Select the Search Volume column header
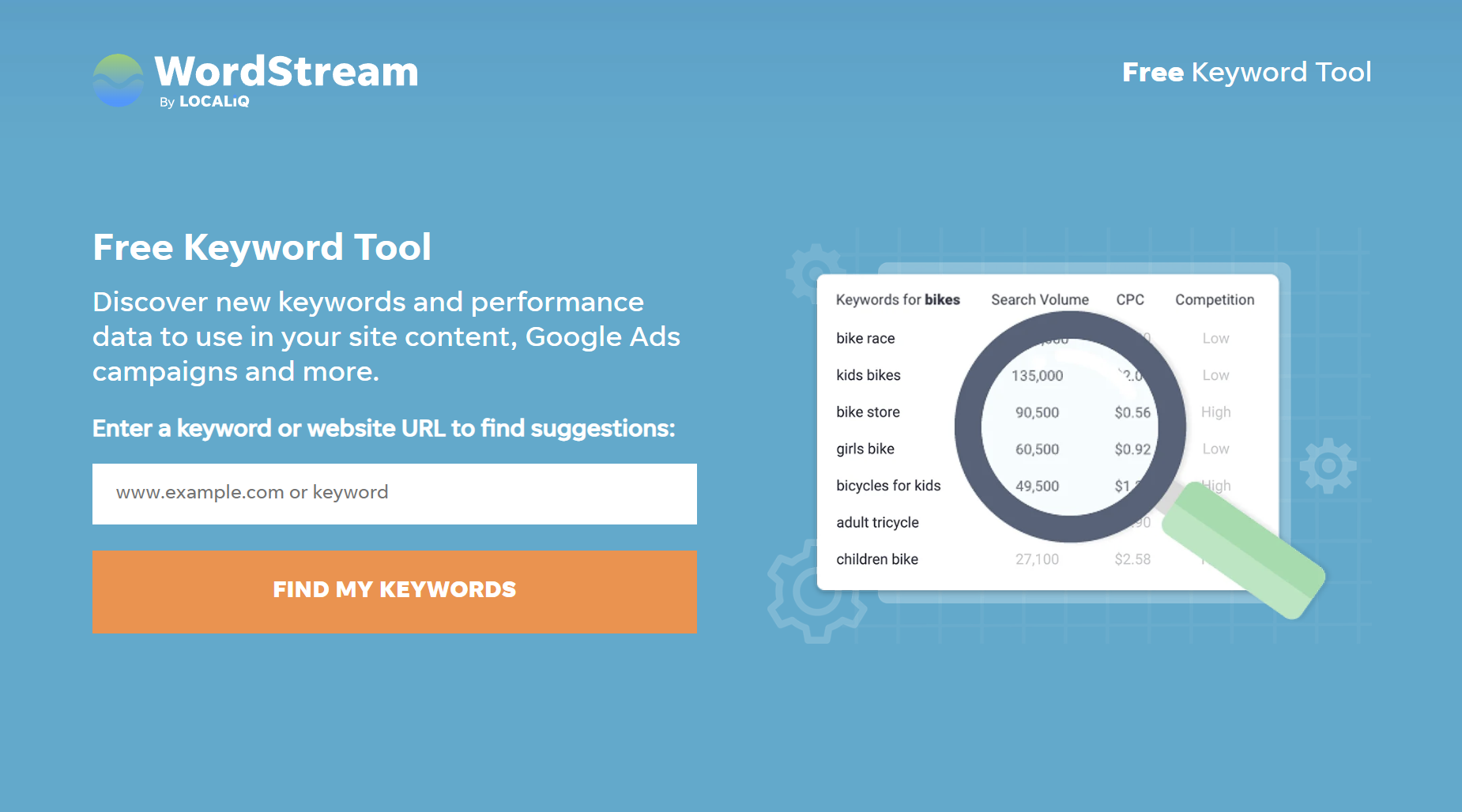The image size is (1462, 812). click(1040, 299)
